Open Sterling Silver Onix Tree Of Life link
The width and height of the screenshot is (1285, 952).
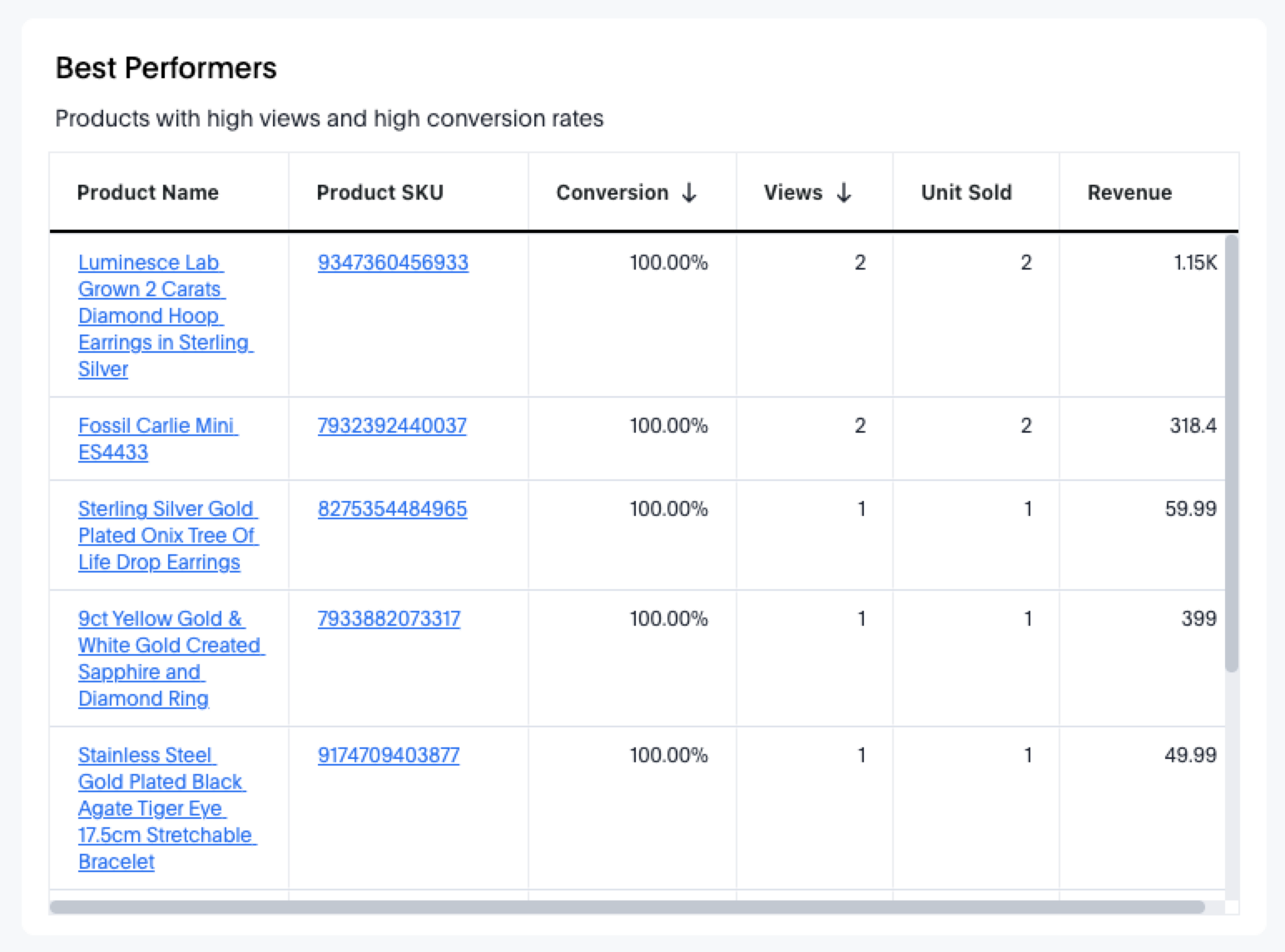[x=166, y=535]
